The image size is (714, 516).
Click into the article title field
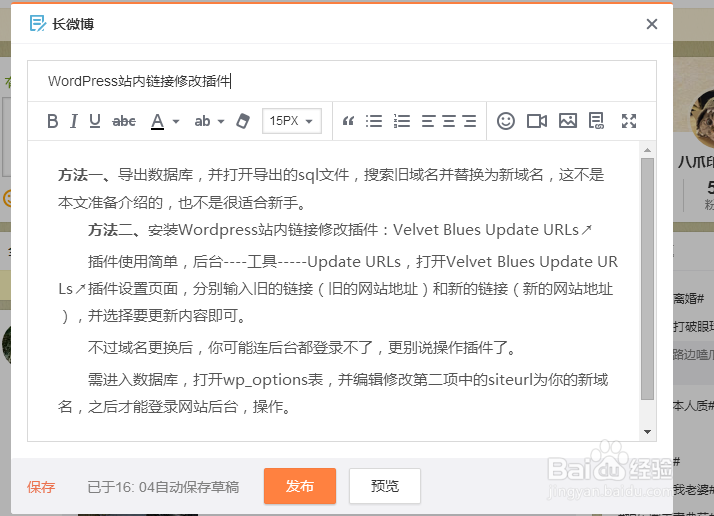tap(342, 81)
